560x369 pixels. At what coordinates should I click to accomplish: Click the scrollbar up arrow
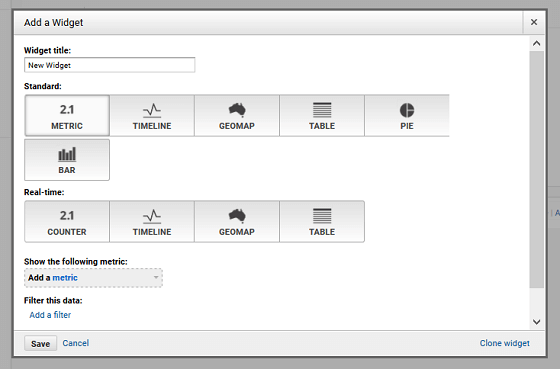536,44
